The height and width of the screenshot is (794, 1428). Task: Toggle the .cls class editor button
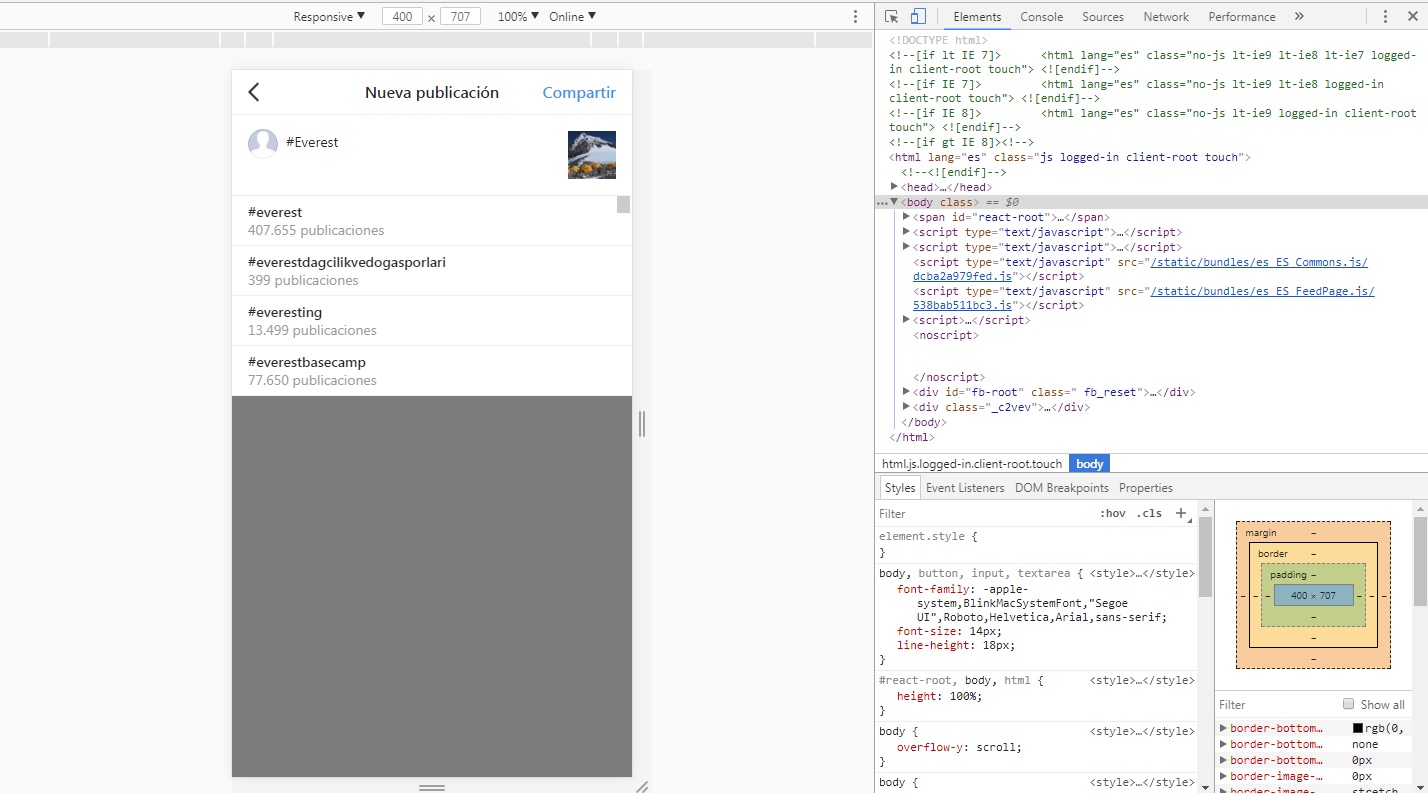[x=1150, y=514]
